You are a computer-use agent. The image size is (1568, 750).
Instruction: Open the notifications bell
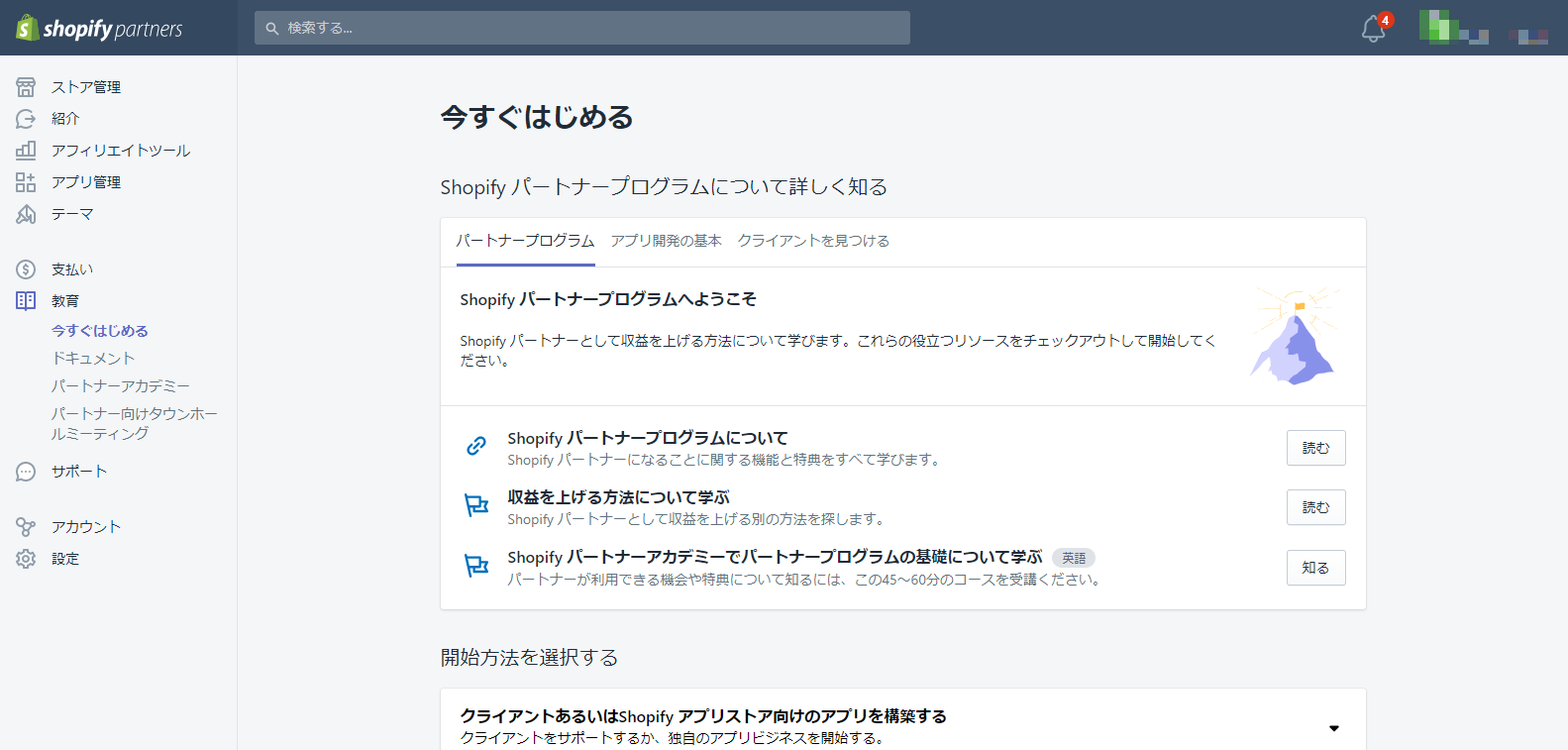(1373, 29)
